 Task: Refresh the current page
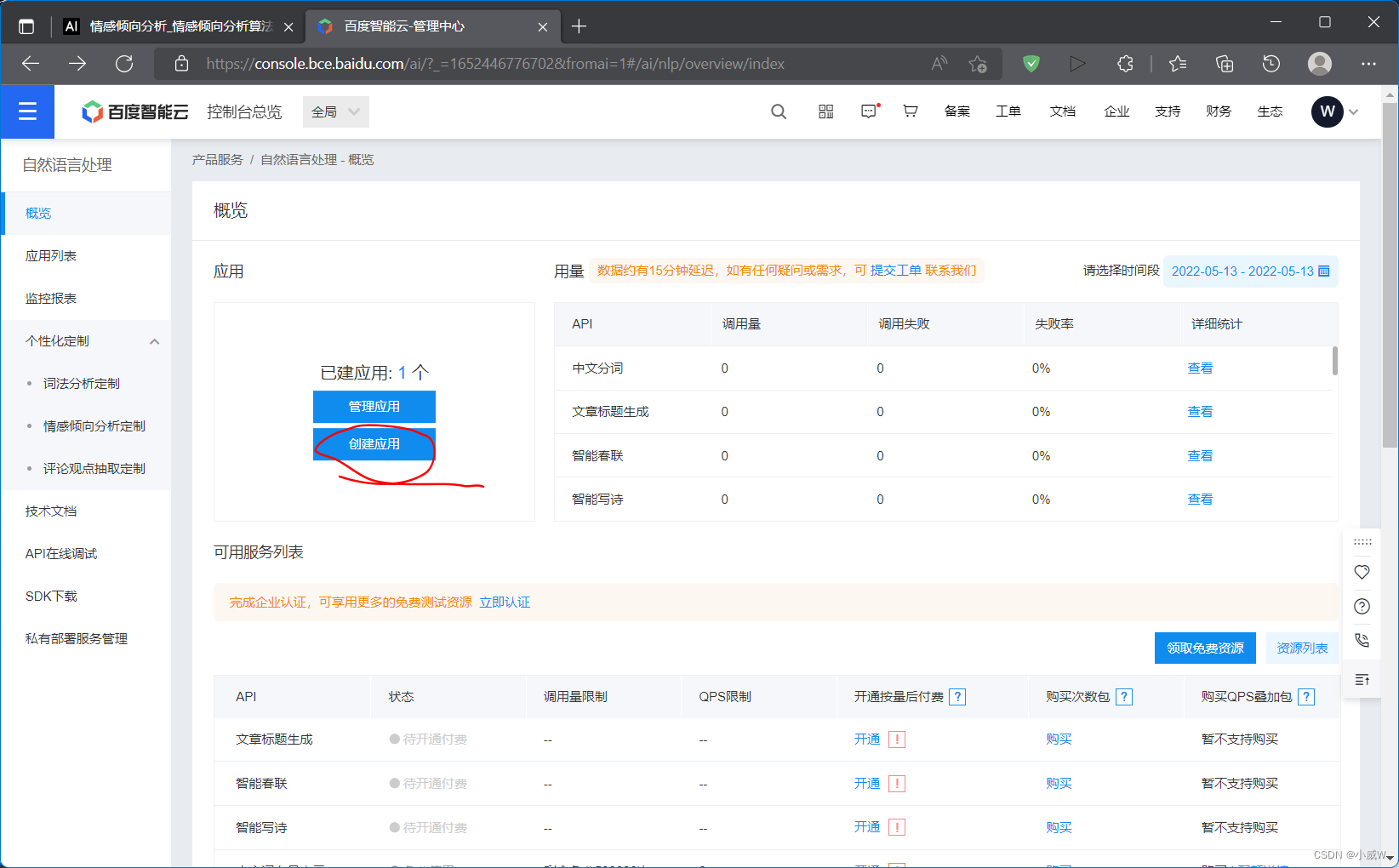click(x=124, y=64)
